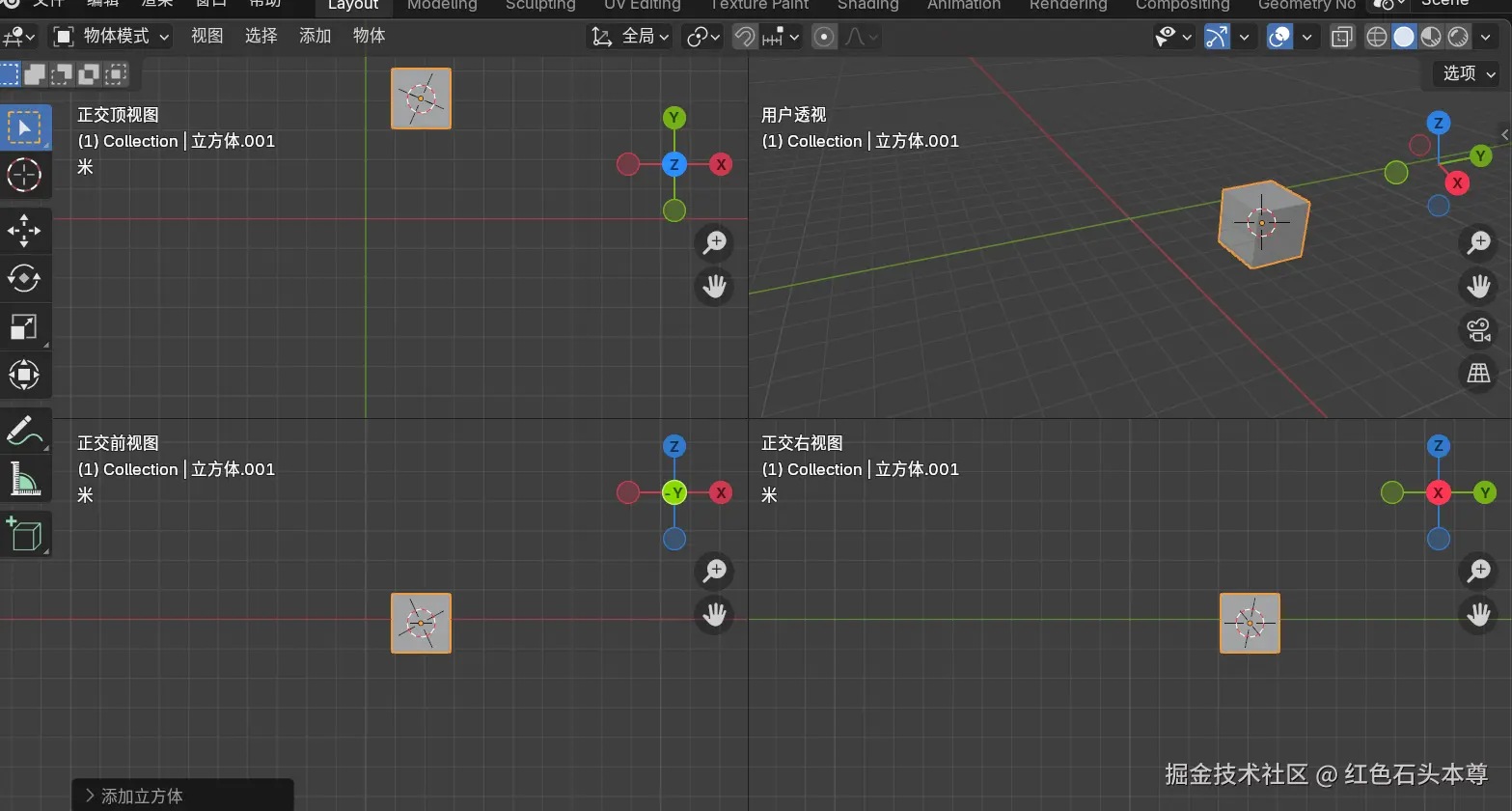Screen dimensions: 1512x811
Task: Toggle snapping magnet
Action: pos(745,37)
